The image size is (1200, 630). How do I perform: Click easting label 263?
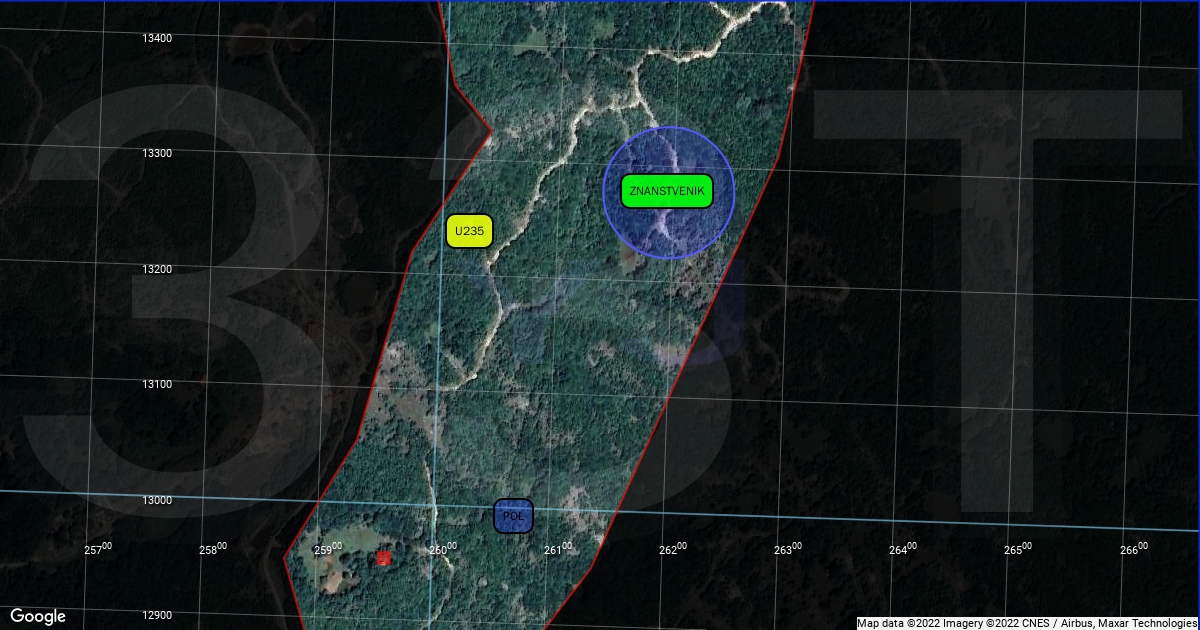(788, 549)
